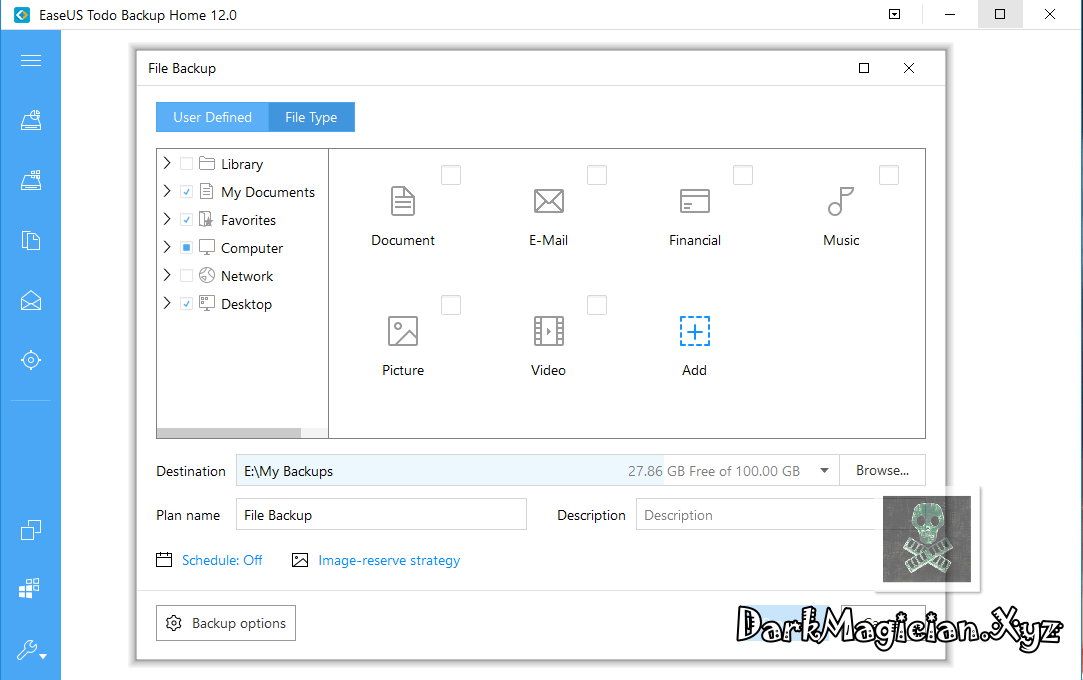Image resolution: width=1083 pixels, height=680 pixels.
Task: Click the calendar icon beside Schedule
Action: coord(164,560)
